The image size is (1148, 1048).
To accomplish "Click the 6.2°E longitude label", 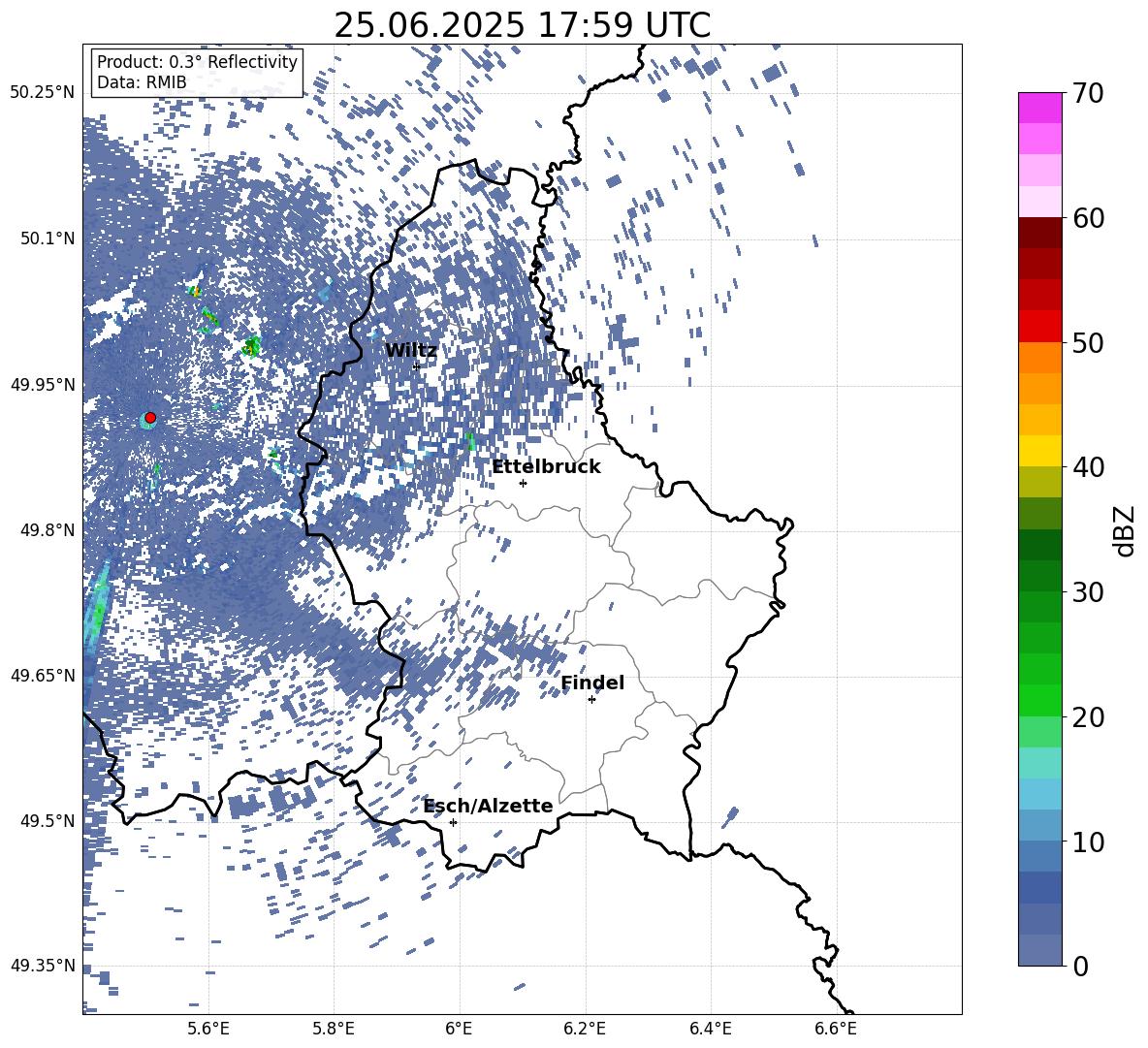I will [x=585, y=1029].
